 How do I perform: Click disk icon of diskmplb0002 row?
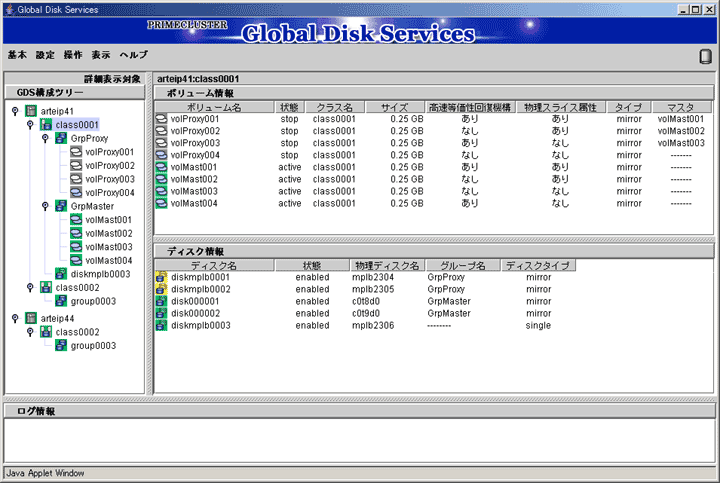tap(161, 289)
